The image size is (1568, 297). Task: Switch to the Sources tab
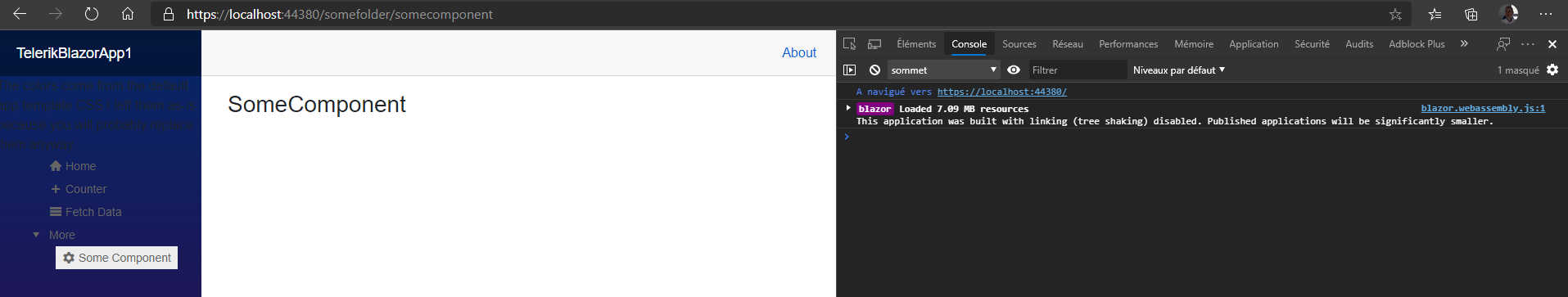[1019, 44]
